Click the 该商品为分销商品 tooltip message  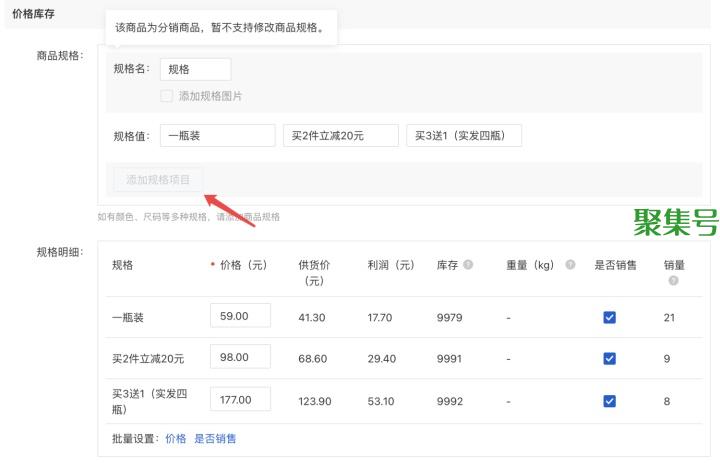click(220, 27)
